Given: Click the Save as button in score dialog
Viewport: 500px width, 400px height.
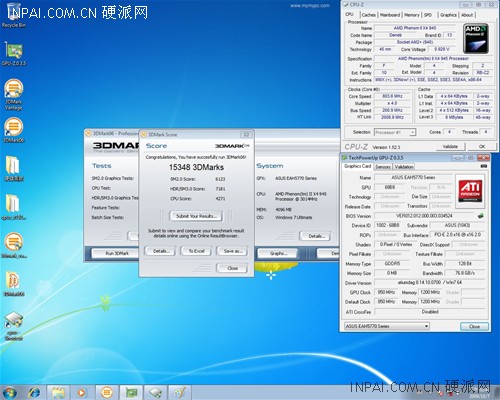Looking at the screenshot, I should click(x=232, y=251).
